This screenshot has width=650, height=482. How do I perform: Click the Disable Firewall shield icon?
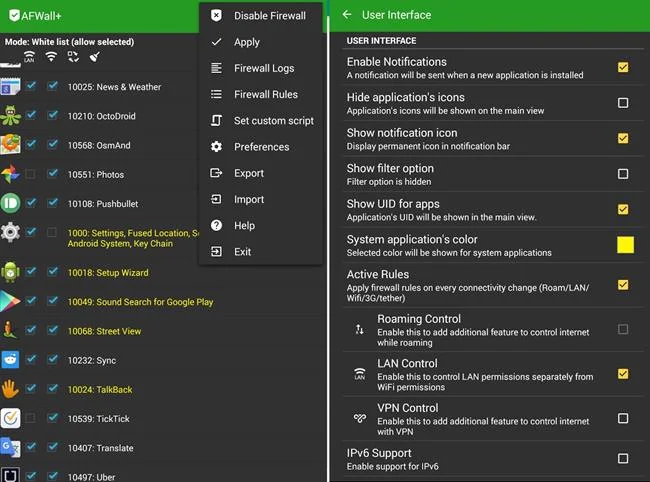(x=216, y=16)
